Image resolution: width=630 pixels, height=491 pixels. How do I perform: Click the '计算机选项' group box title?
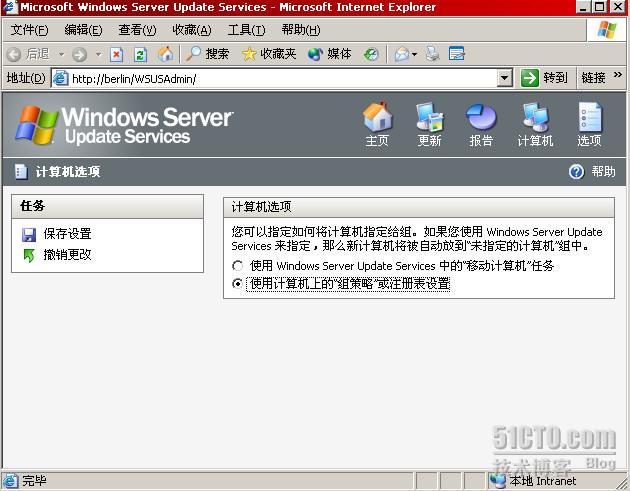click(x=261, y=207)
